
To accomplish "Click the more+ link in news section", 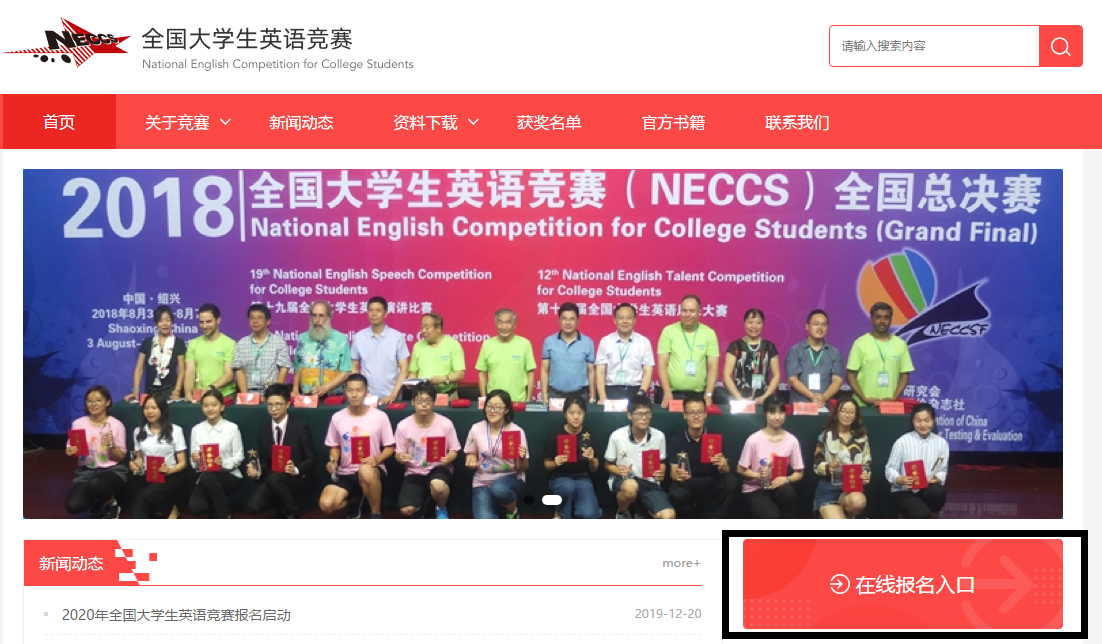I will click(681, 563).
